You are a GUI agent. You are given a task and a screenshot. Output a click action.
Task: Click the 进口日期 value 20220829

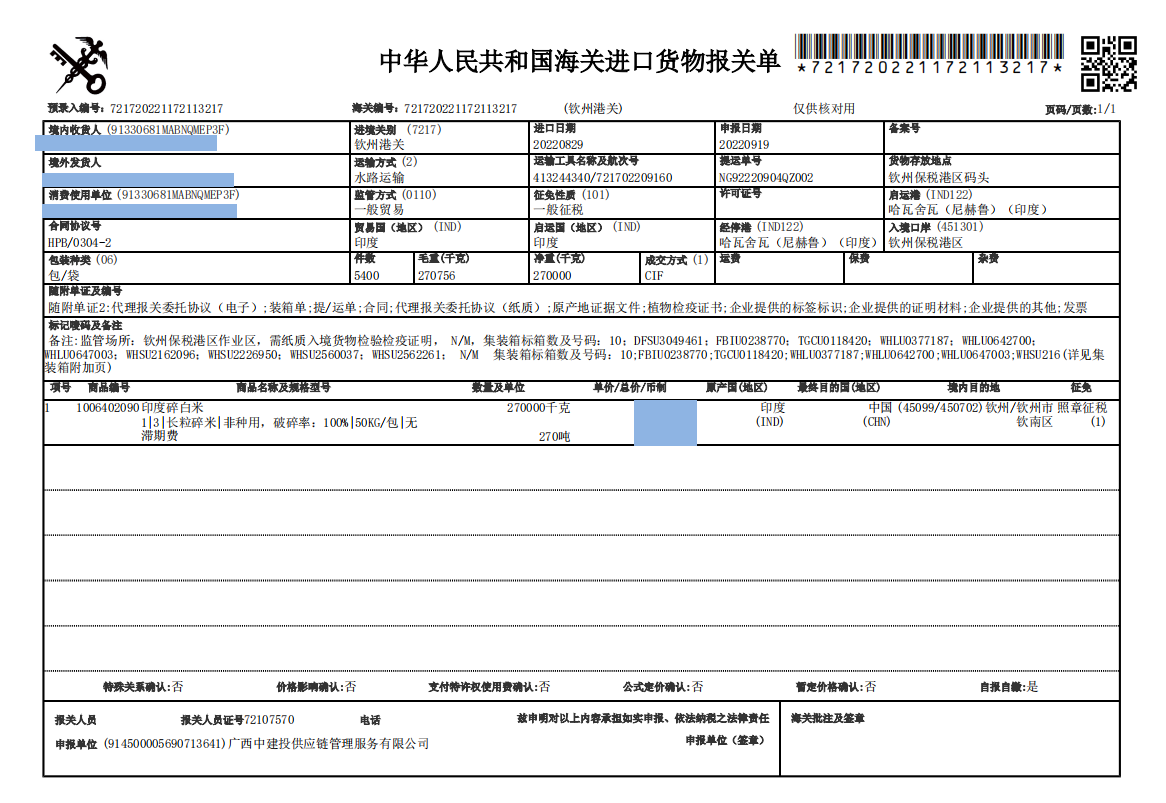coord(558,144)
